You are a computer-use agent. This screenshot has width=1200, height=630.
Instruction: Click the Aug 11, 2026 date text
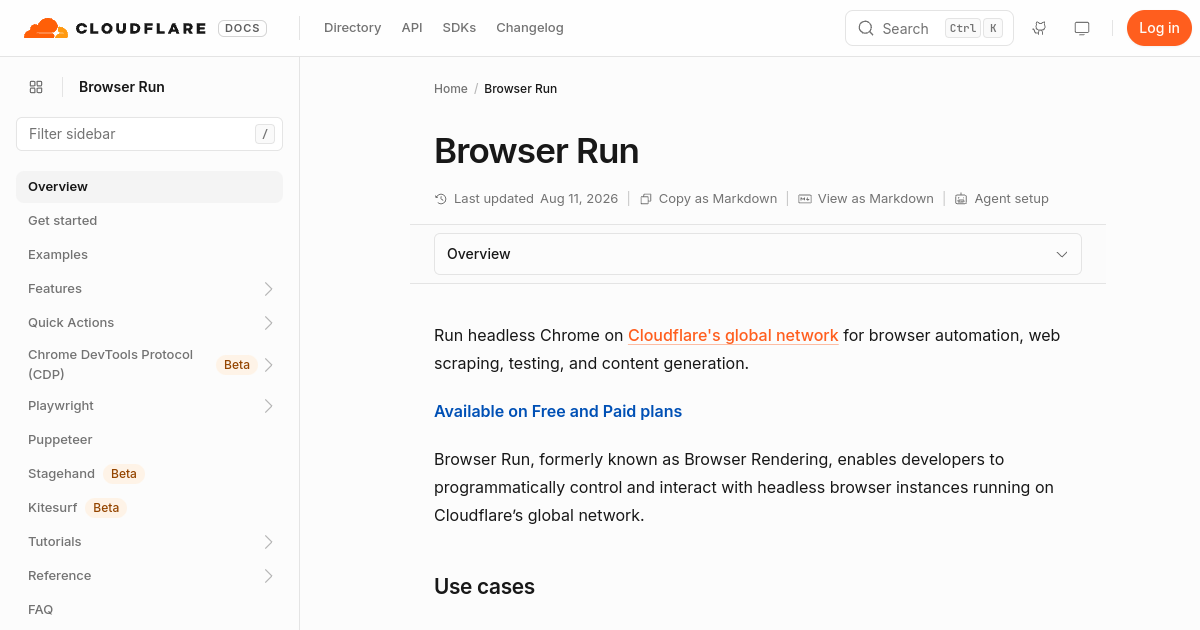tap(579, 199)
